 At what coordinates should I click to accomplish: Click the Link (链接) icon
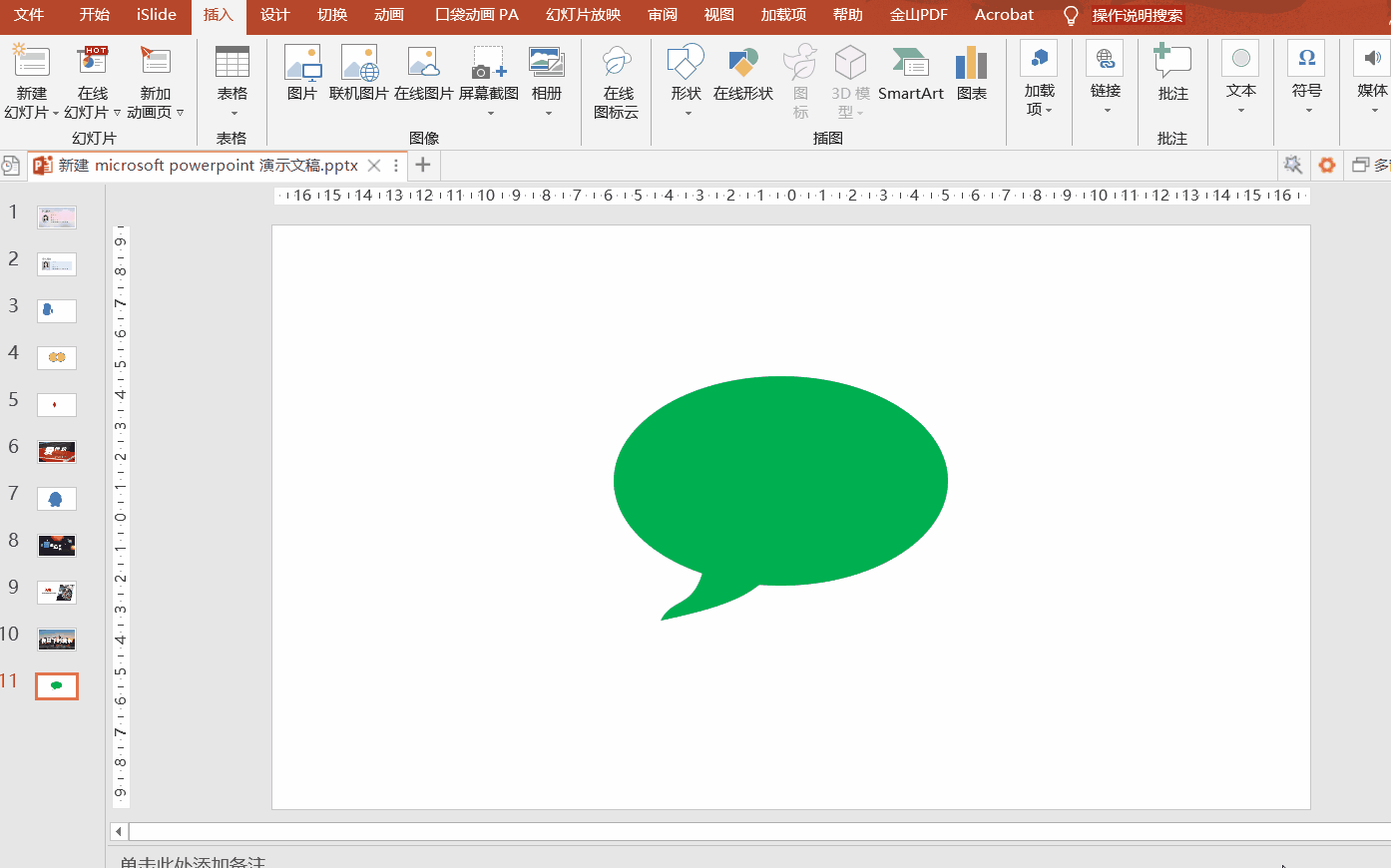tap(1106, 59)
